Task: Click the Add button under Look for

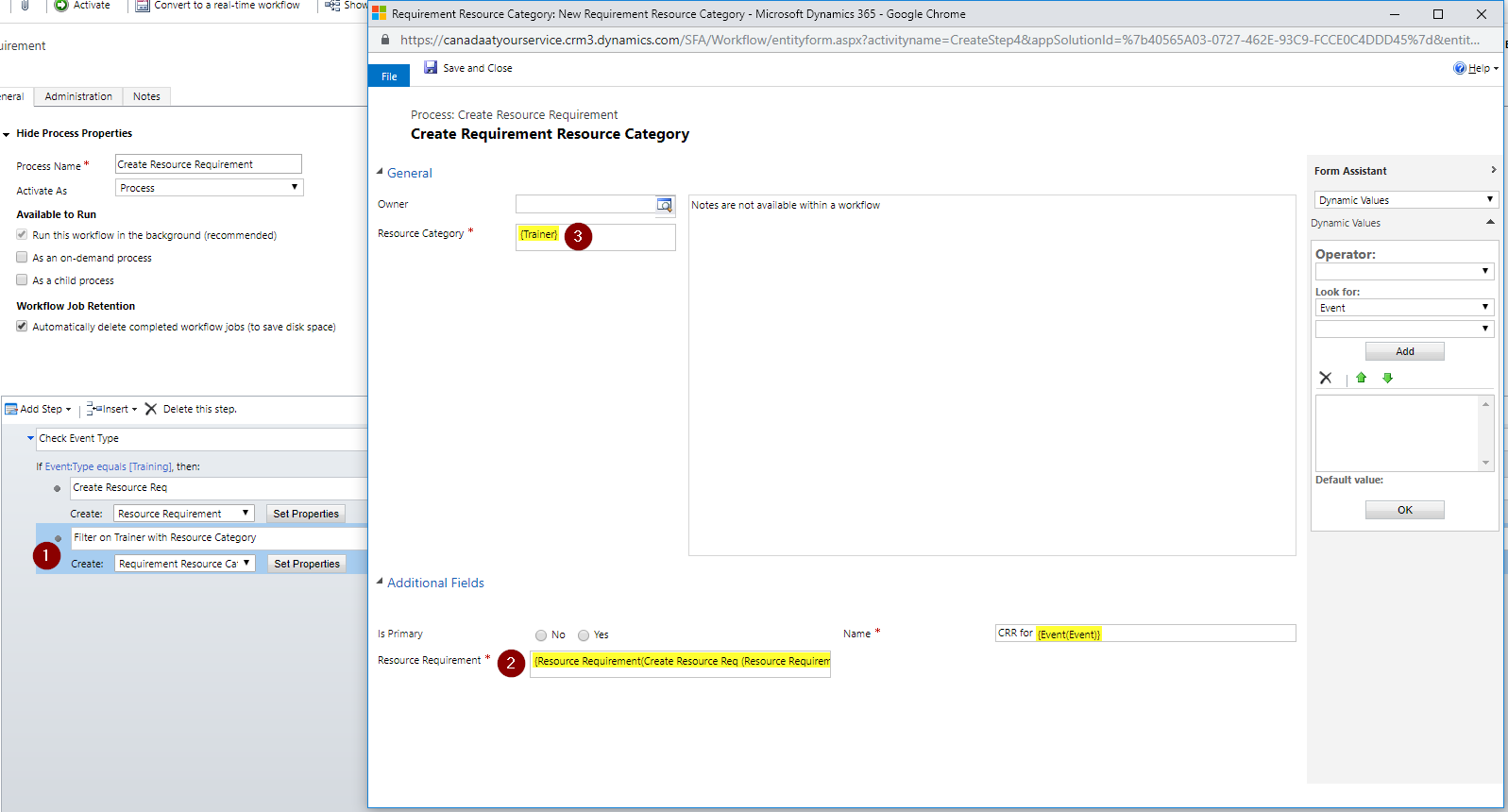Action: [1404, 351]
